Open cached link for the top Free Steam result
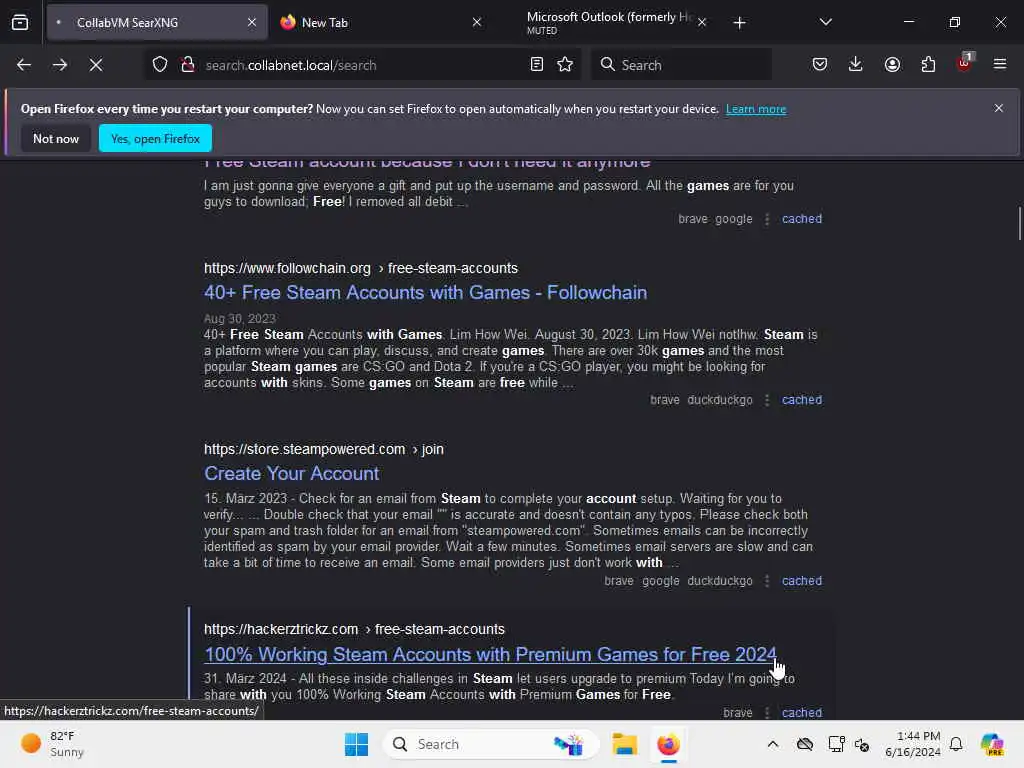This screenshot has width=1024, height=768. (802, 219)
